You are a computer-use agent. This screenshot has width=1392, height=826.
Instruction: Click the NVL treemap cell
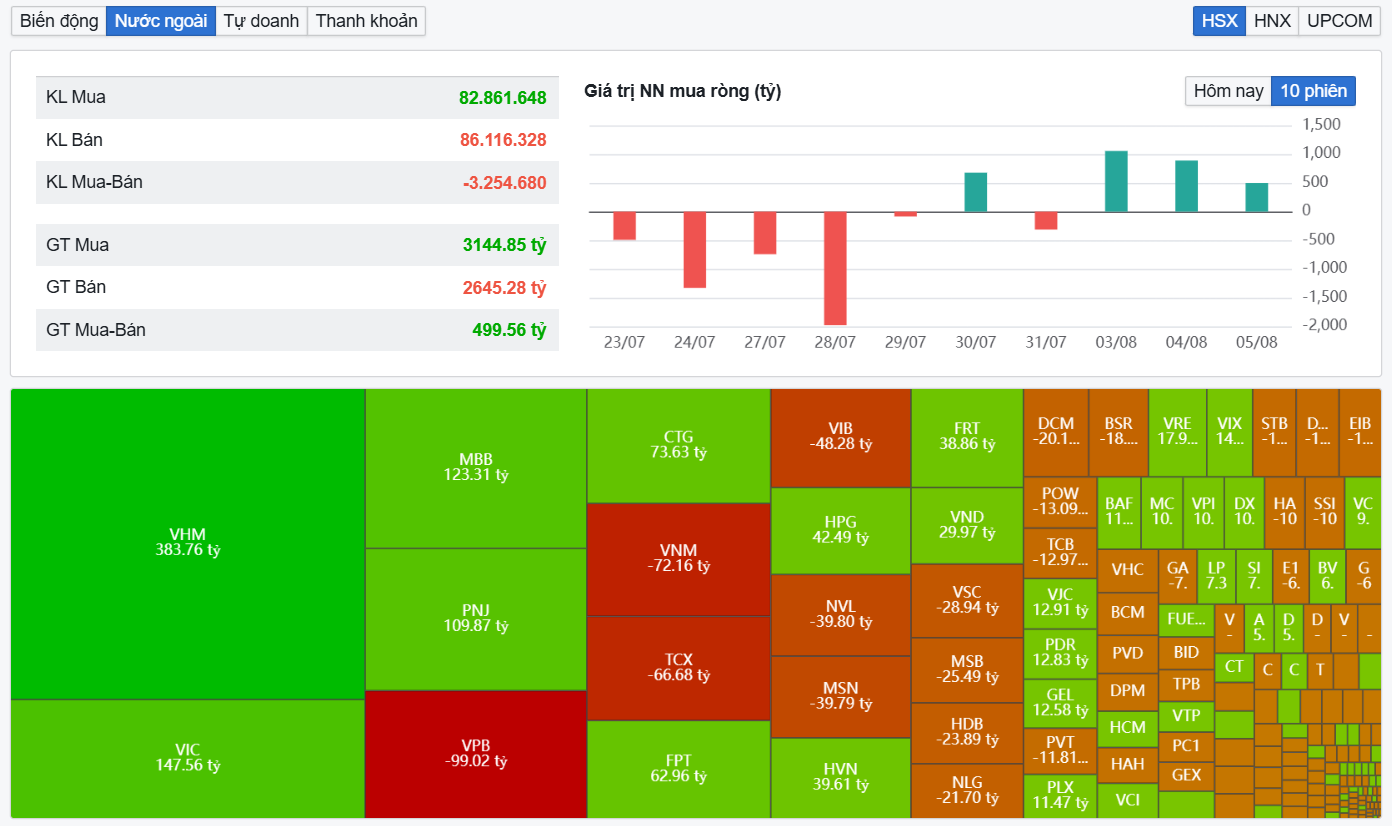tap(841, 615)
